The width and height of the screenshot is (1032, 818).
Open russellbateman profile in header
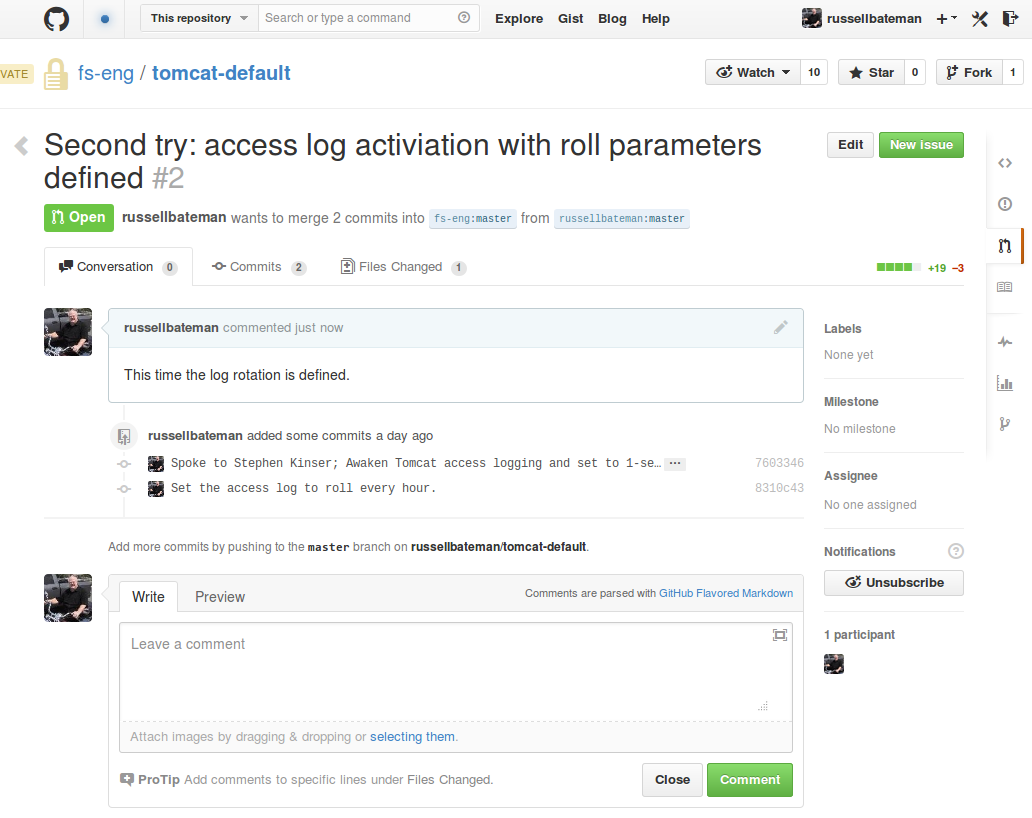coord(862,18)
